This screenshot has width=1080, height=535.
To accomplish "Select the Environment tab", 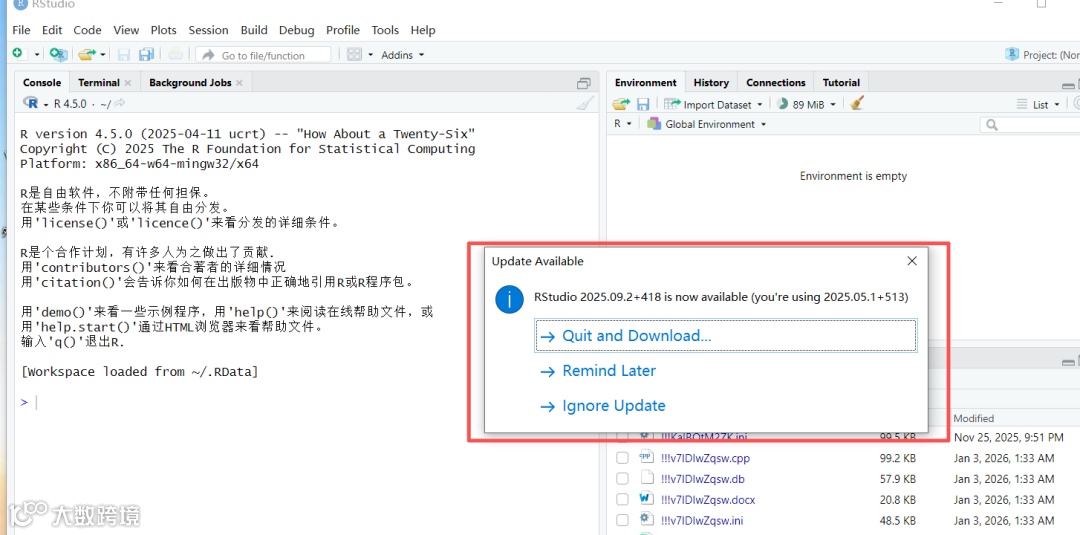I will 646,82.
